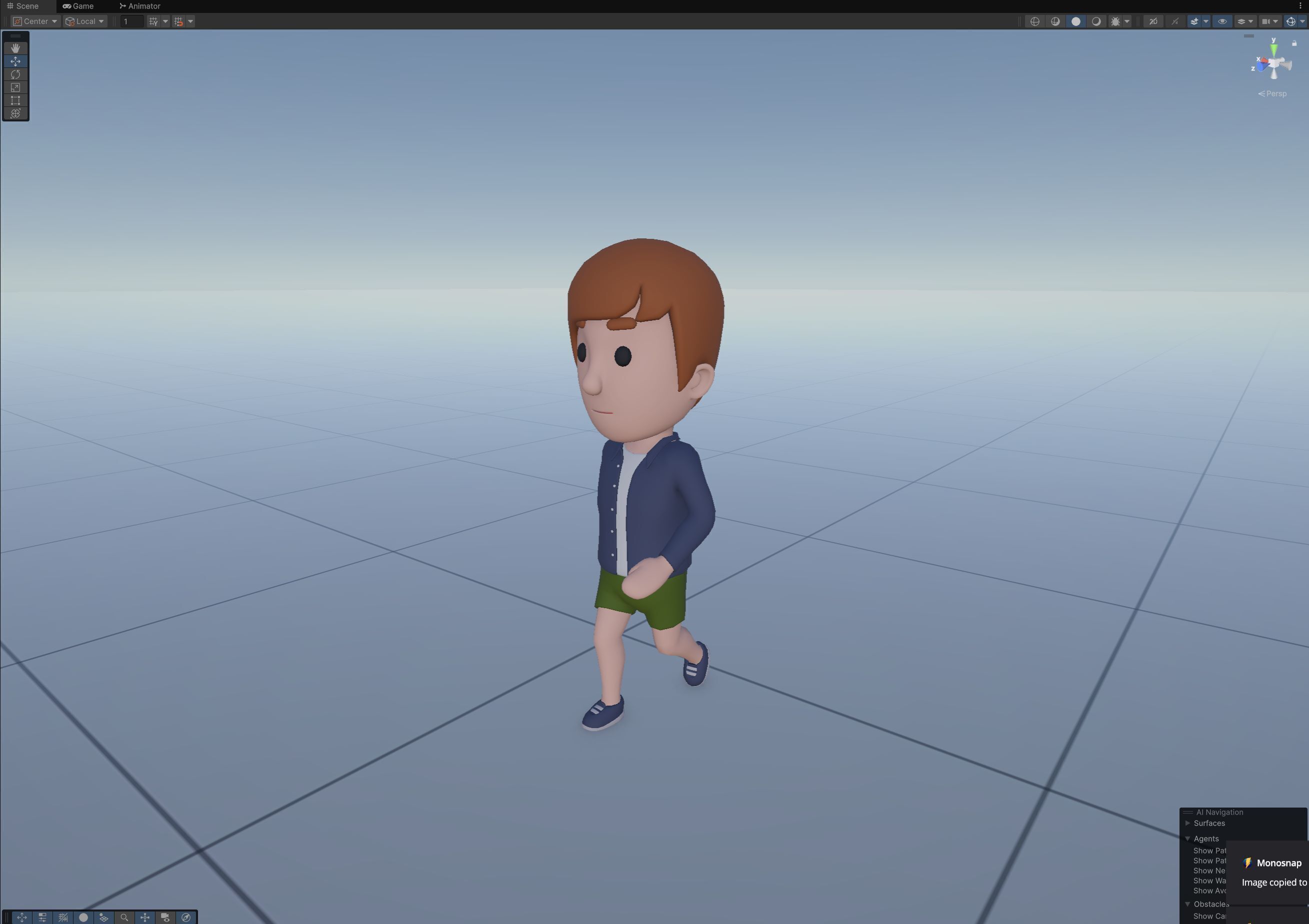This screenshot has width=1309, height=924.
Task: Select Unlit draw mode crescent icon
Action: pyautogui.click(x=1096, y=21)
